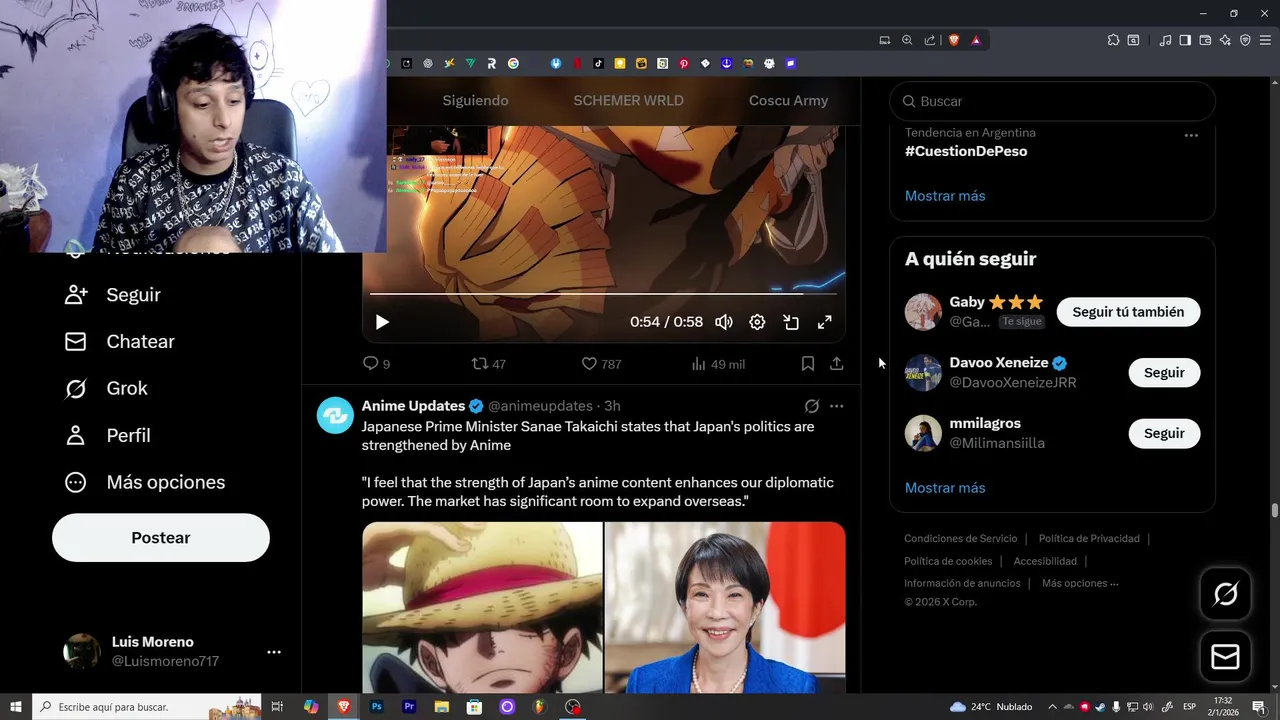
Task: Bookmark the video tweet
Action: point(808,364)
